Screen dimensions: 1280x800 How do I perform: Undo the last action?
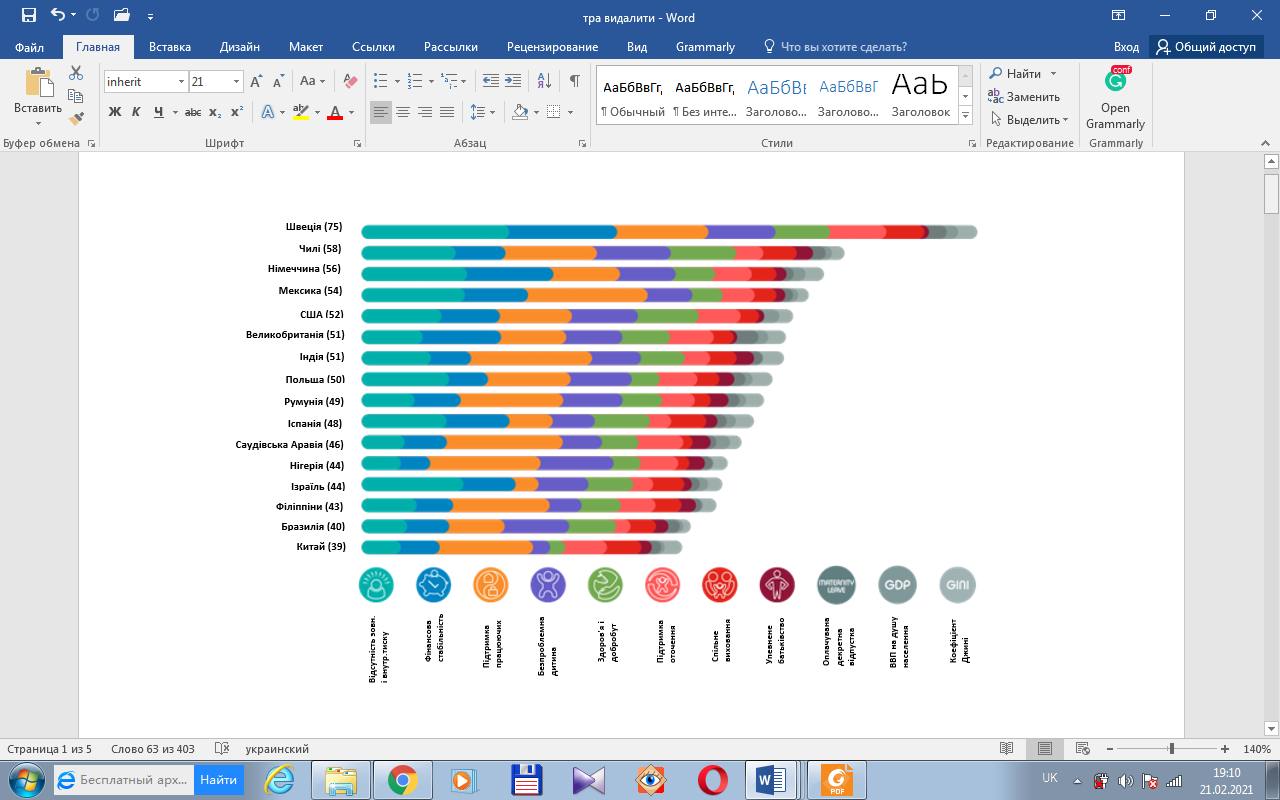tap(57, 16)
